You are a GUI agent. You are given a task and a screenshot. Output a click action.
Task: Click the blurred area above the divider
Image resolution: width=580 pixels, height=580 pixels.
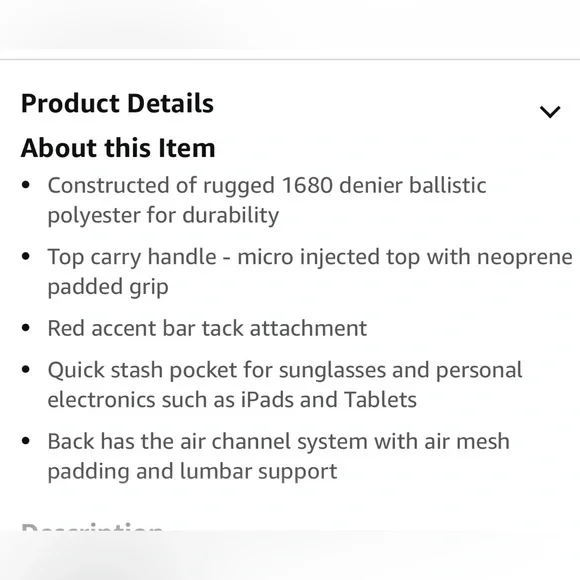pos(290,26)
